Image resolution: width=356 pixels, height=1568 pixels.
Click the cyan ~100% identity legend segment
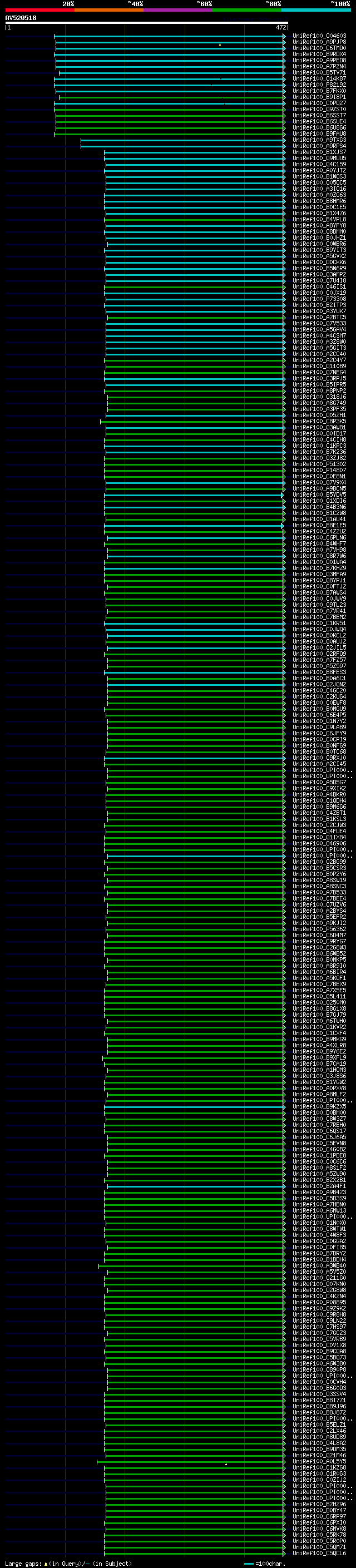tap(316, 10)
